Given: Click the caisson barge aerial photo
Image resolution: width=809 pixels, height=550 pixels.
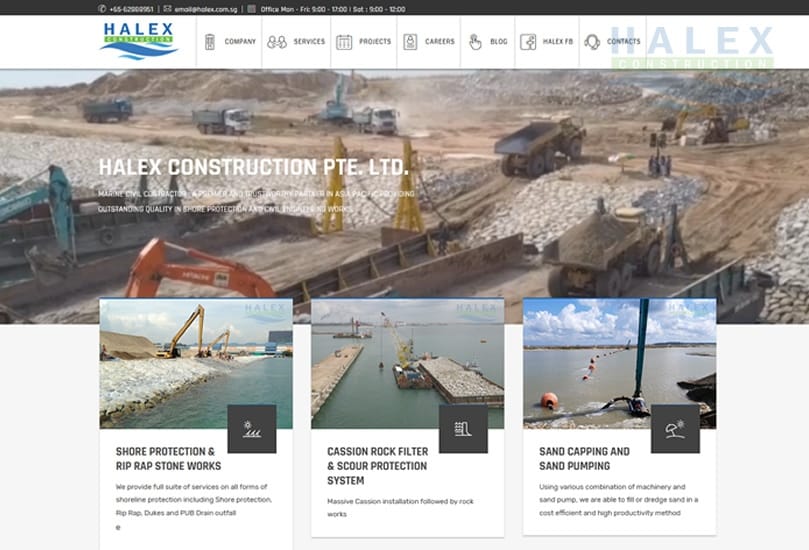Looking at the screenshot, I should pyautogui.click(x=408, y=364).
